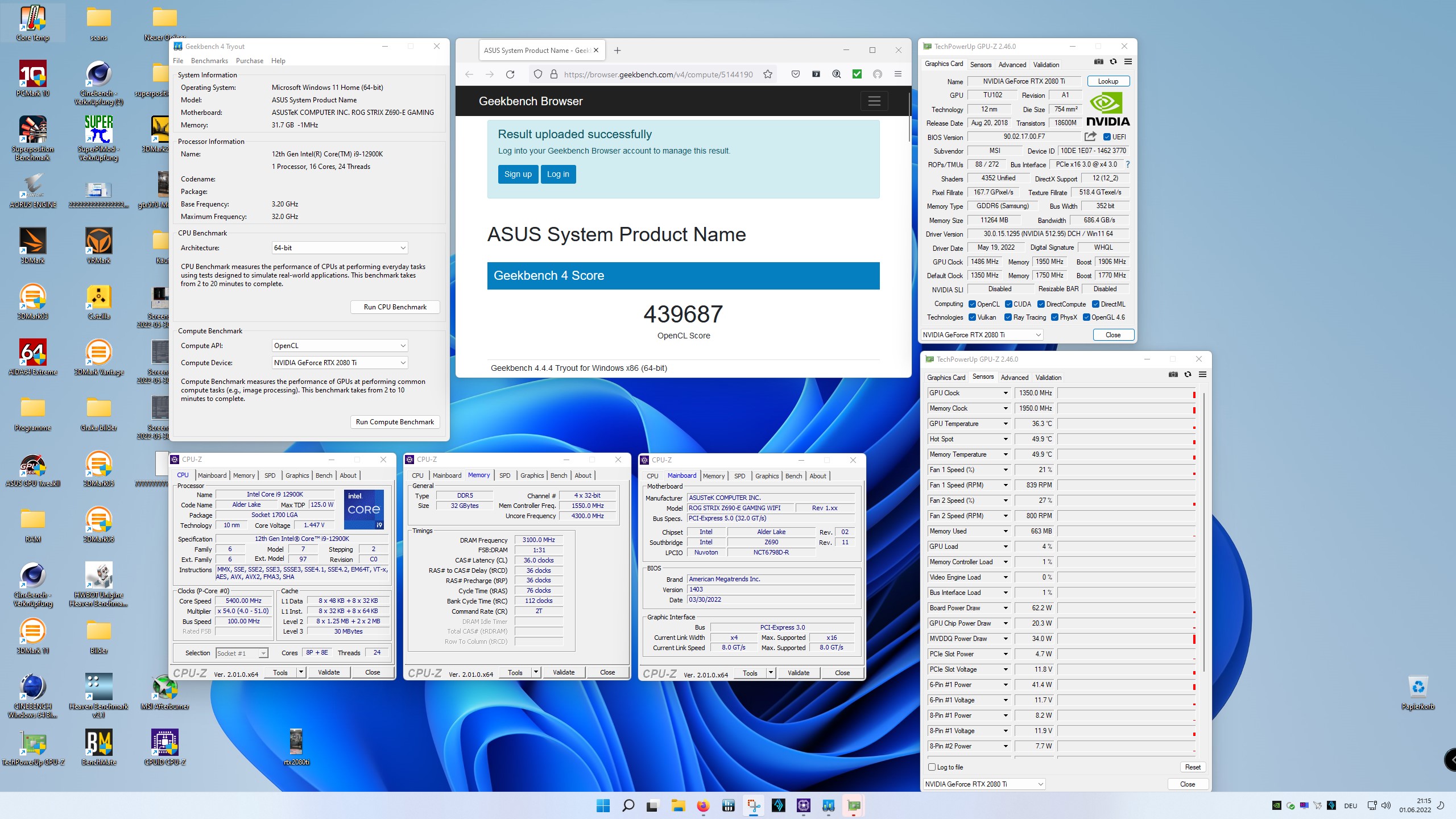Launch CPUID CPU-Z desktop icon
Screen dimensions: 1456x819
[165, 747]
